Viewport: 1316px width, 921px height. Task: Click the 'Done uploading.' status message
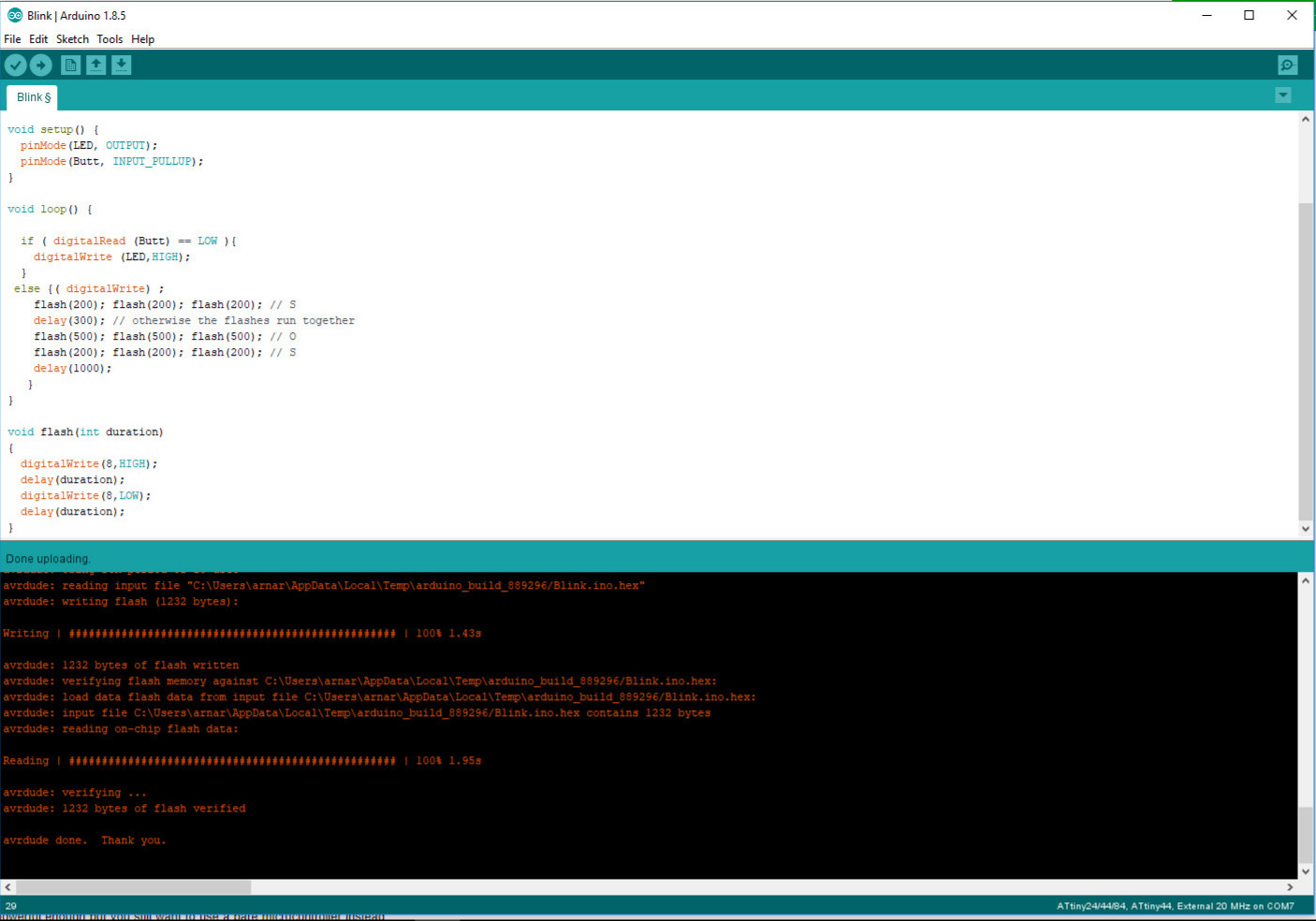click(48, 559)
